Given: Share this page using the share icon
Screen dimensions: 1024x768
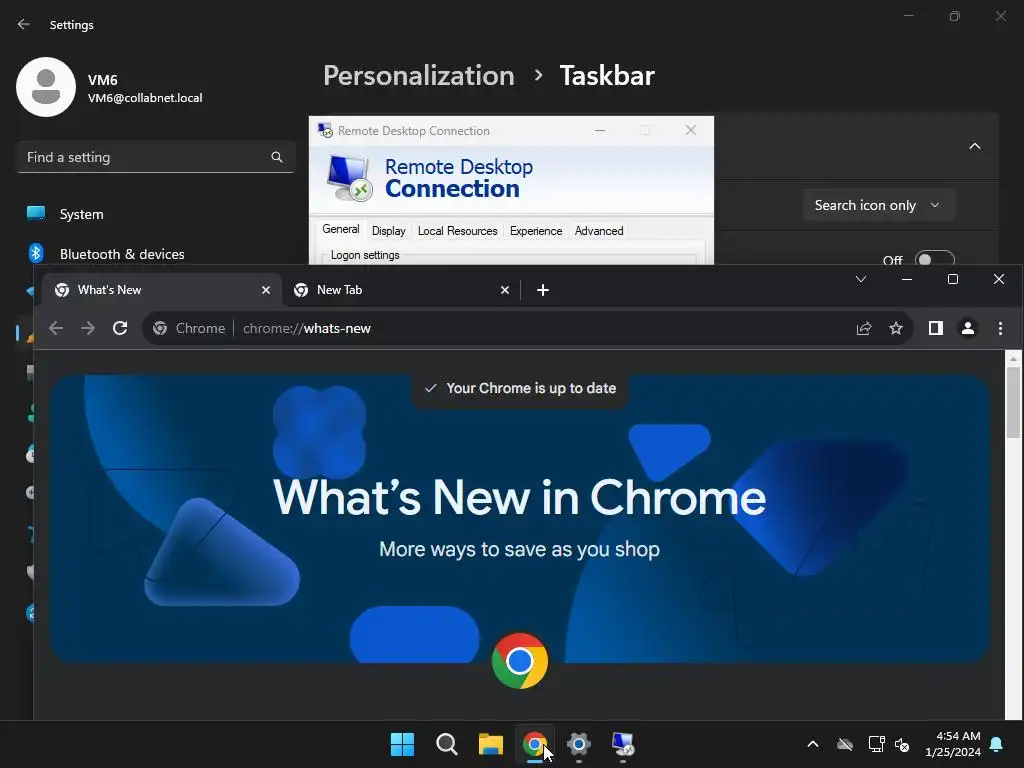Looking at the screenshot, I should [864, 328].
